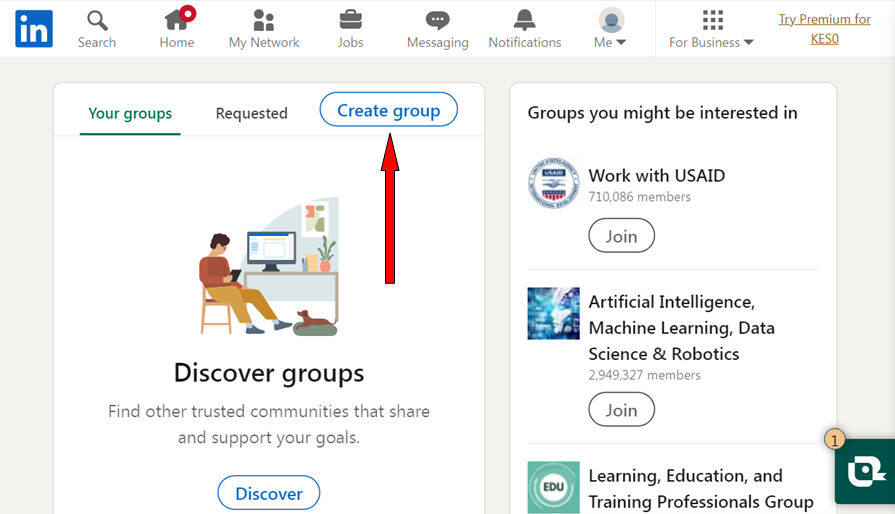The width and height of the screenshot is (895, 514).
Task: Open Messaging speech bubble icon
Action: click(438, 21)
